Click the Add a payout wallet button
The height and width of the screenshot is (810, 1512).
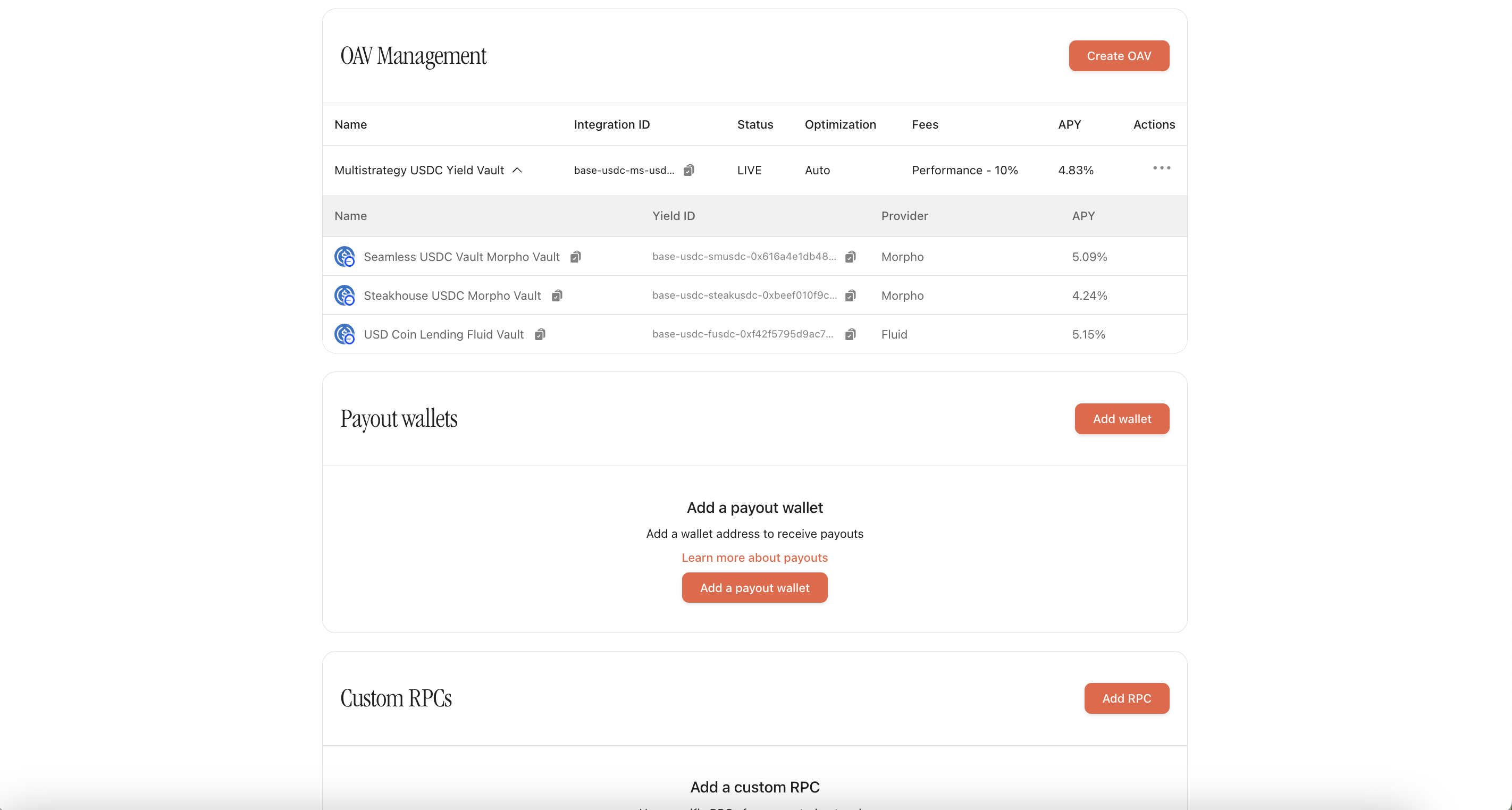point(754,587)
